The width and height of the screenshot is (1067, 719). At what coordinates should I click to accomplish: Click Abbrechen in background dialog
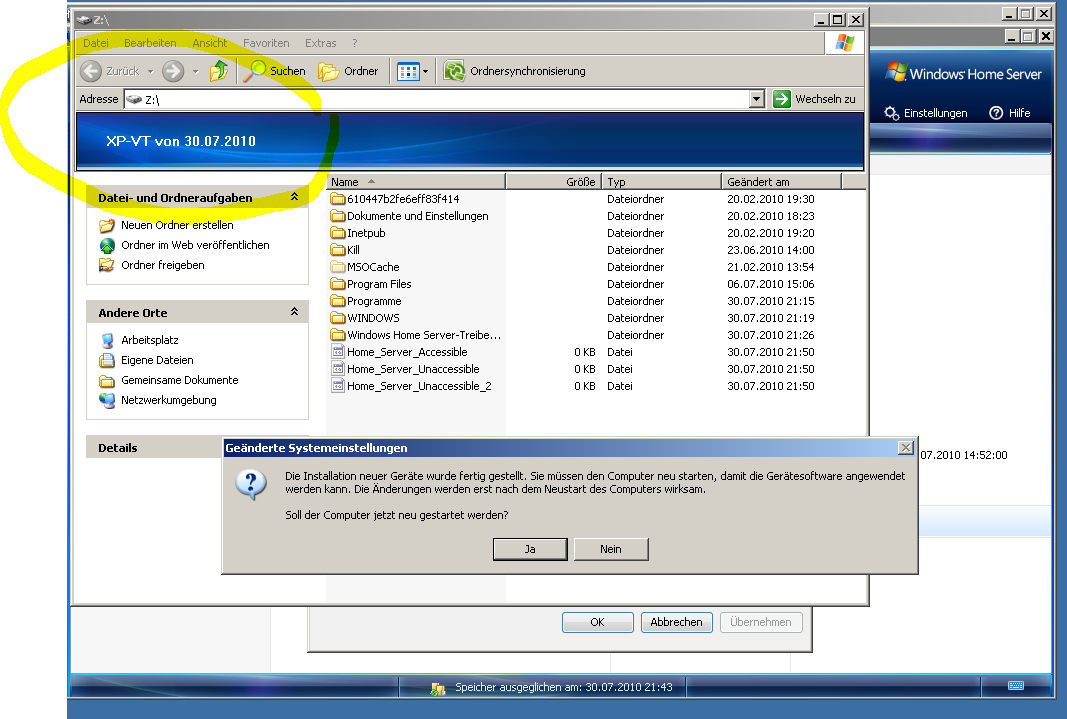(x=676, y=622)
